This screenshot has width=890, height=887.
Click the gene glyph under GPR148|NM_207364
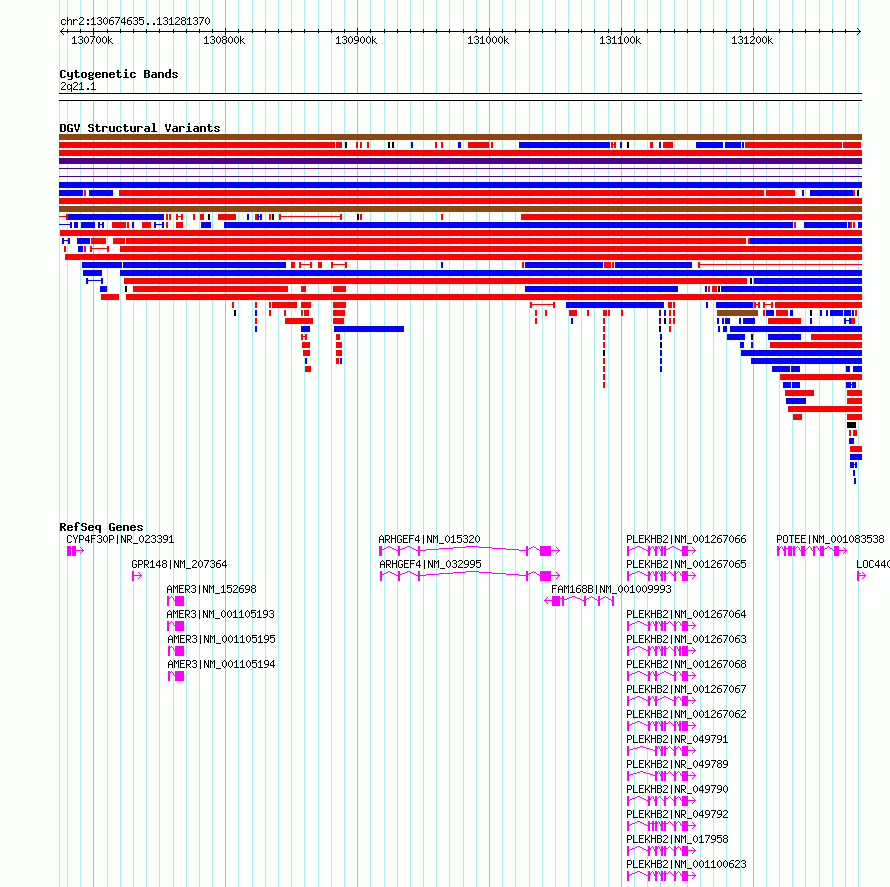pos(137,576)
